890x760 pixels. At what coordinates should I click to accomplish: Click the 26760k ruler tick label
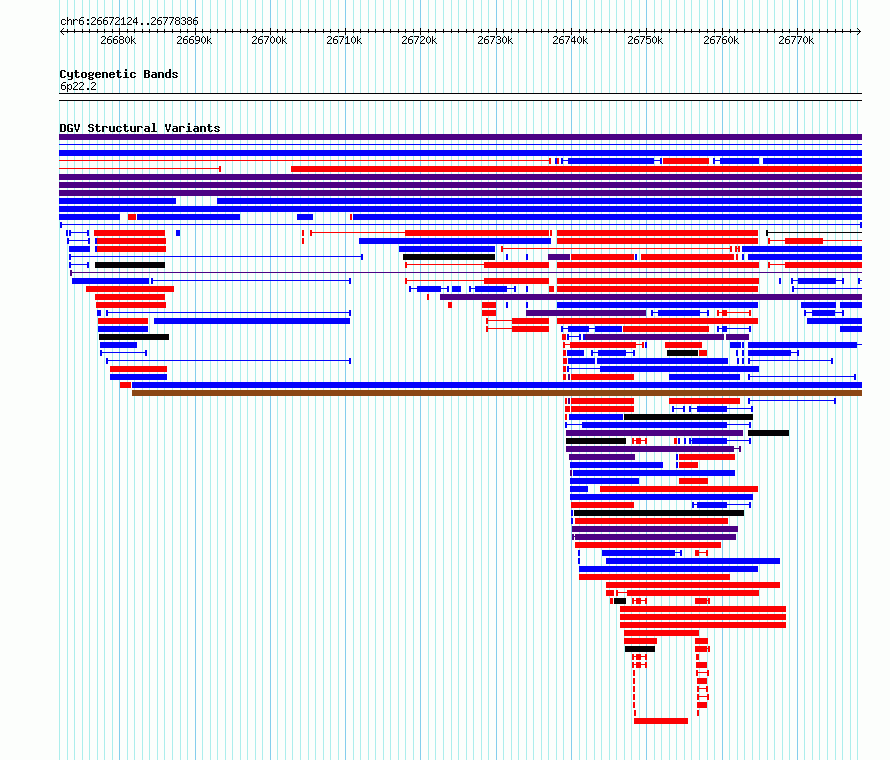click(721, 40)
